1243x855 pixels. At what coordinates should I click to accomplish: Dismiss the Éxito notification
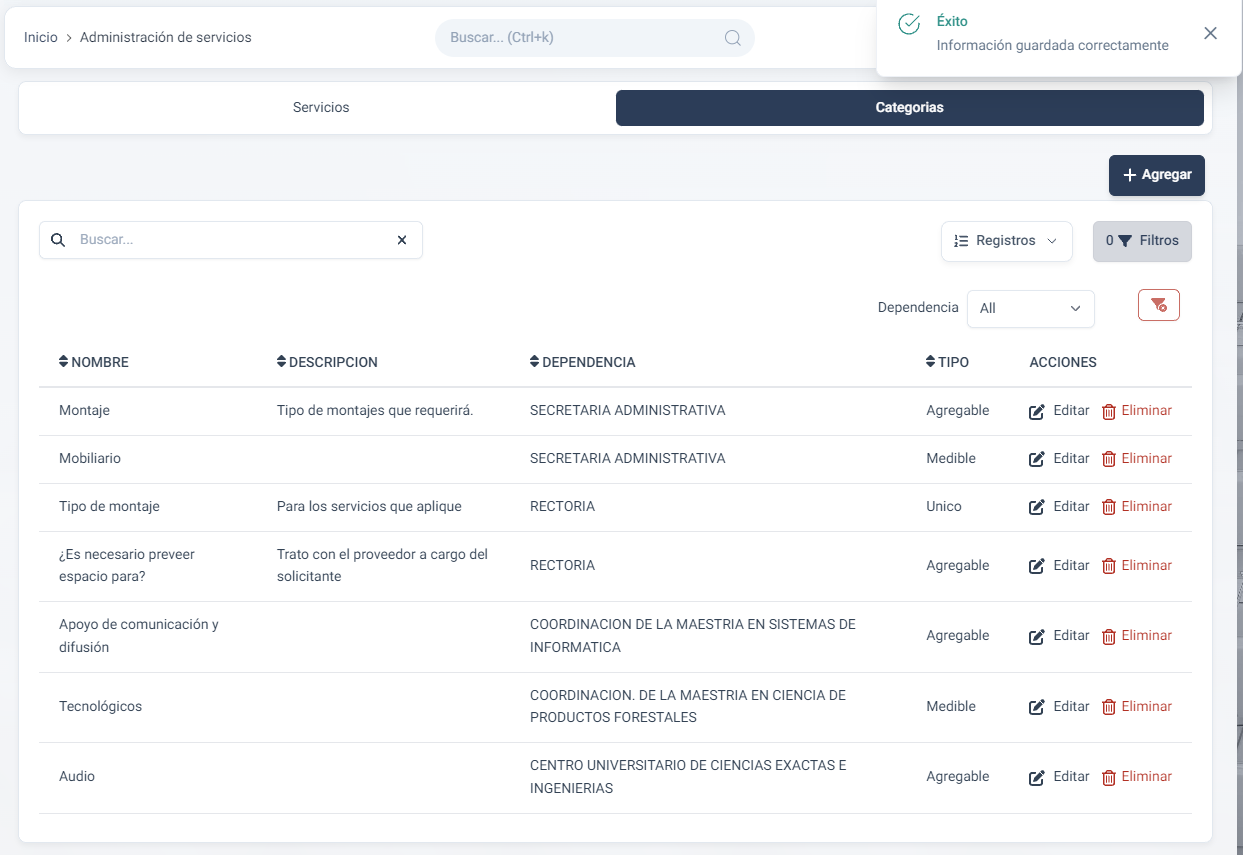[1210, 33]
